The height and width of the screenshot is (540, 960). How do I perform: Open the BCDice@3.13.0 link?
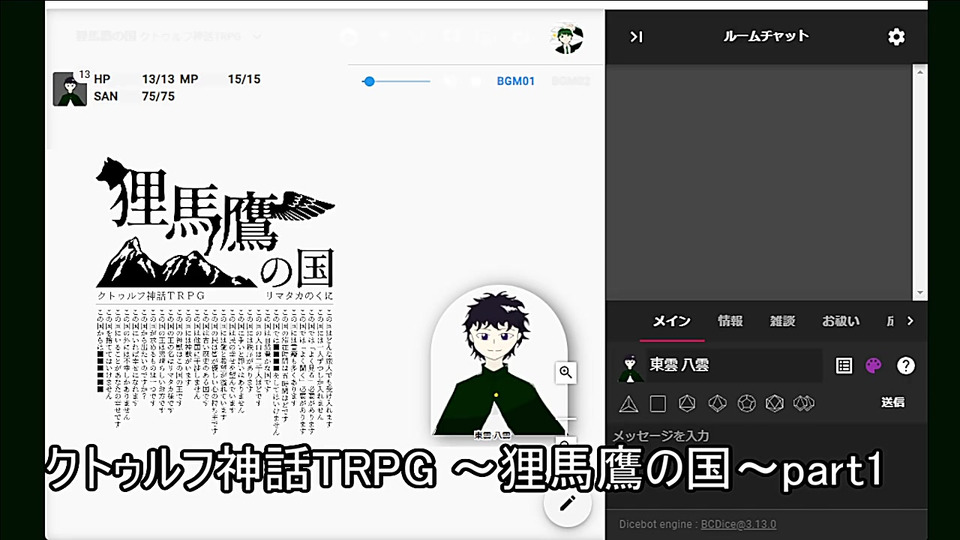tap(738, 524)
